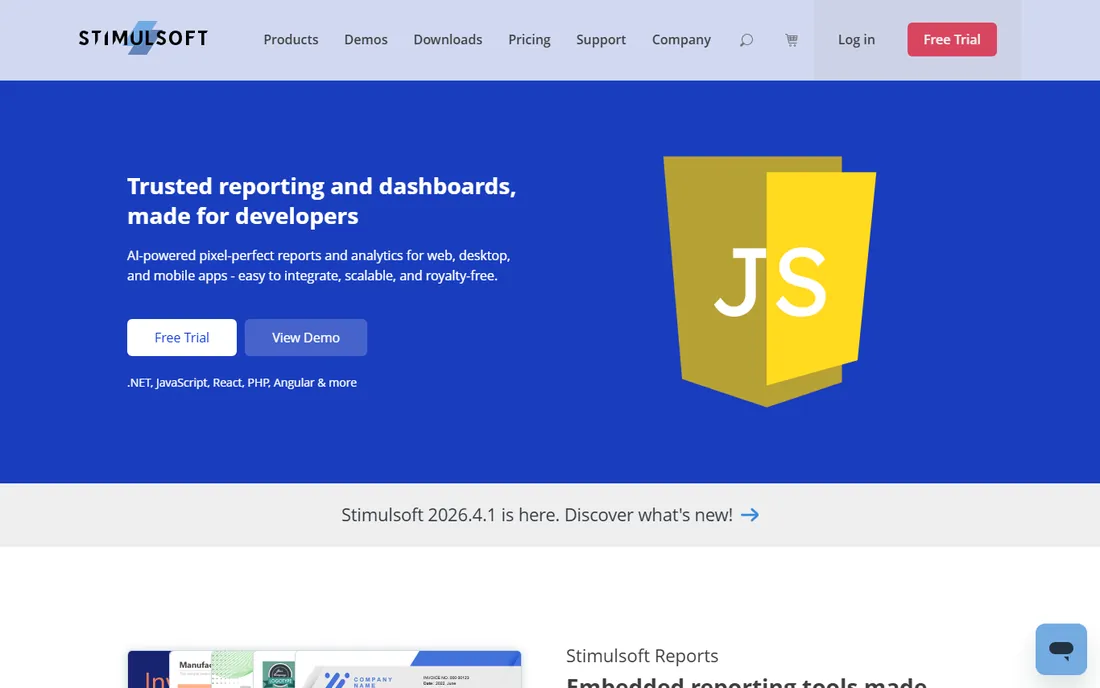Click the red Free Trial header button
The height and width of the screenshot is (688, 1100).
[x=952, y=39]
